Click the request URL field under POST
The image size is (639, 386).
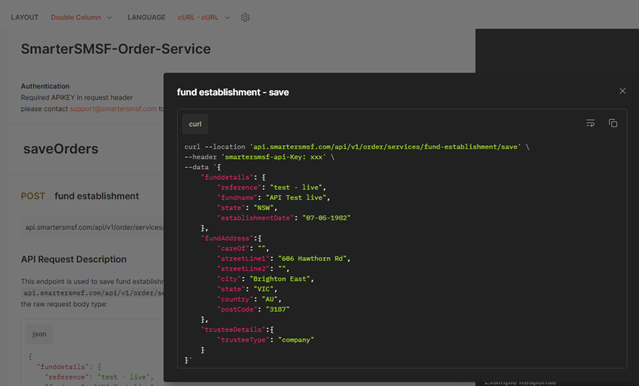coord(93,227)
